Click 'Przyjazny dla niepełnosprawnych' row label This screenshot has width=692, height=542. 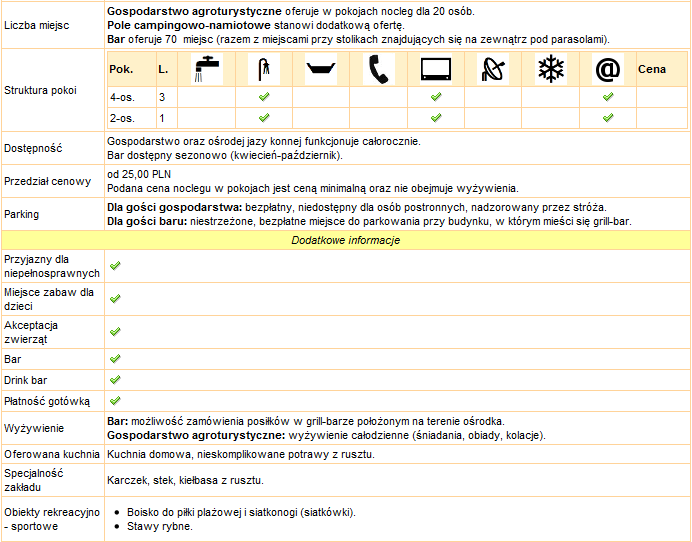[52, 266]
